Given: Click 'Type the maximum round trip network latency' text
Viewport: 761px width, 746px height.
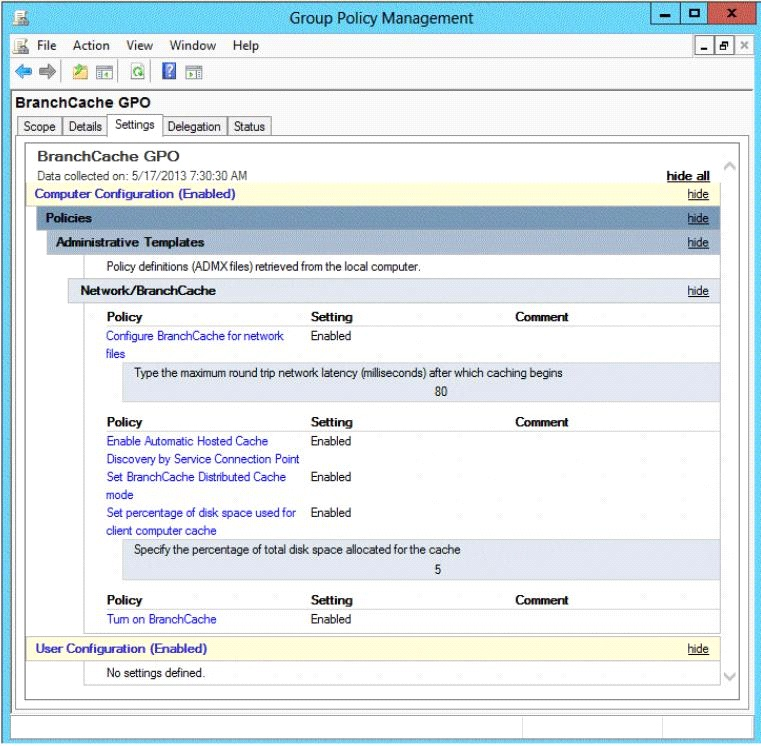Looking at the screenshot, I should point(348,373).
